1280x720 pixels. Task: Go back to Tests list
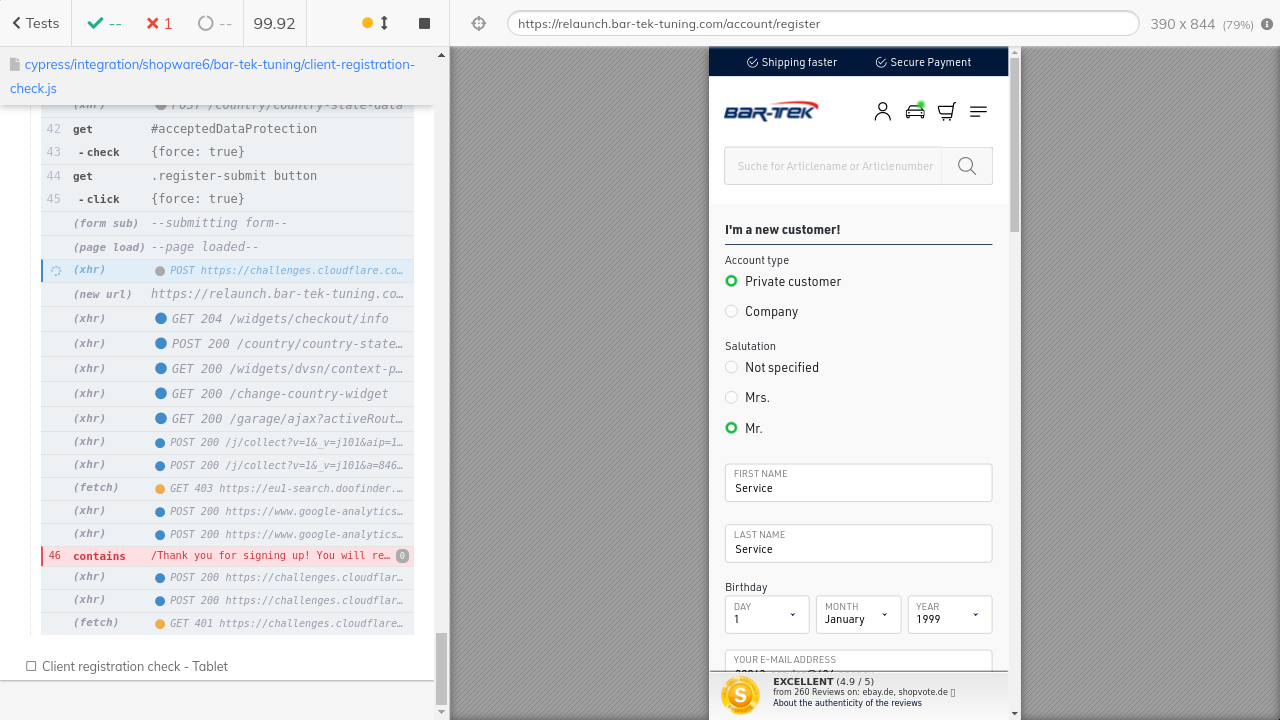pyautogui.click(x=35, y=23)
